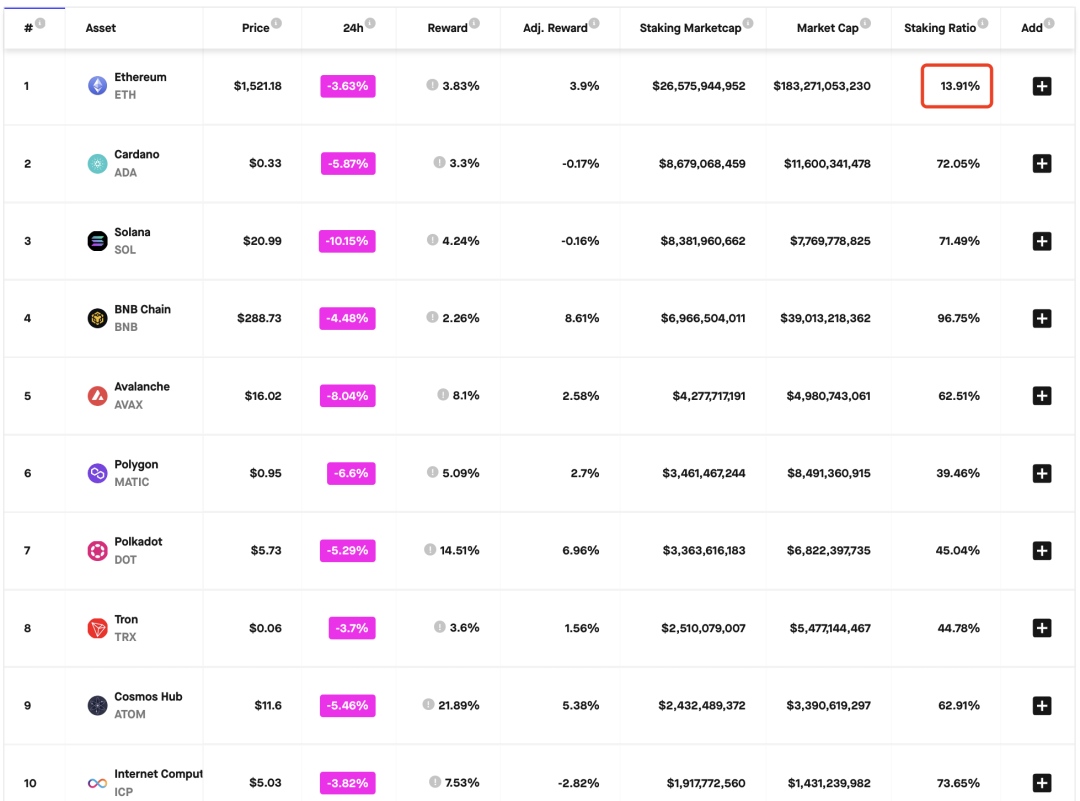This screenshot has height=801, width=1080.
Task: Open the Cardano asset name link
Action: (136, 154)
